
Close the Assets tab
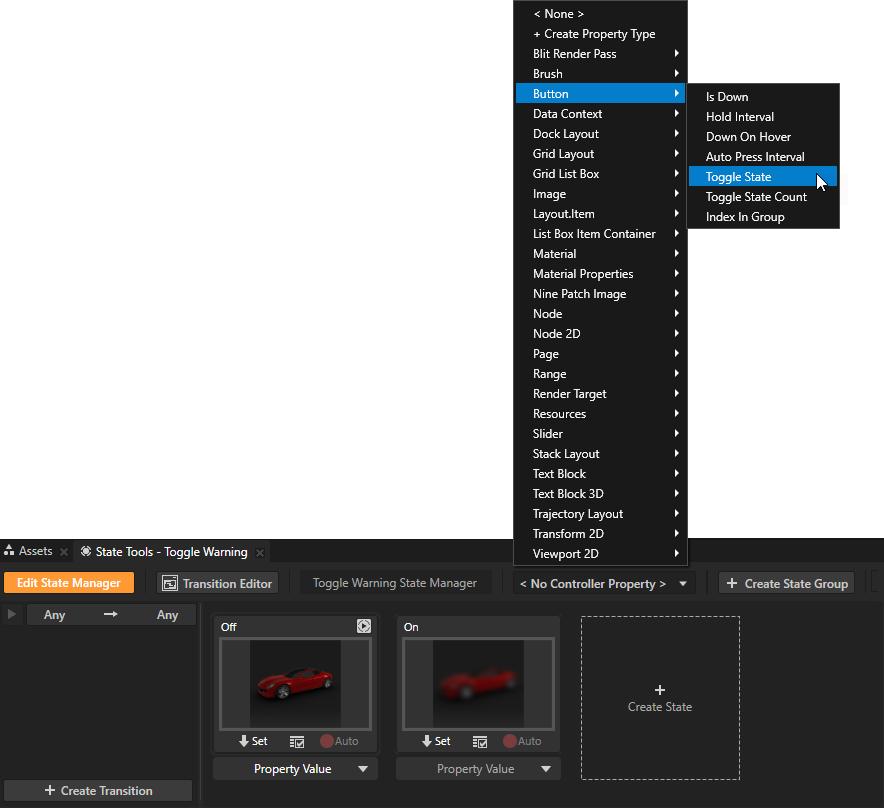(64, 552)
